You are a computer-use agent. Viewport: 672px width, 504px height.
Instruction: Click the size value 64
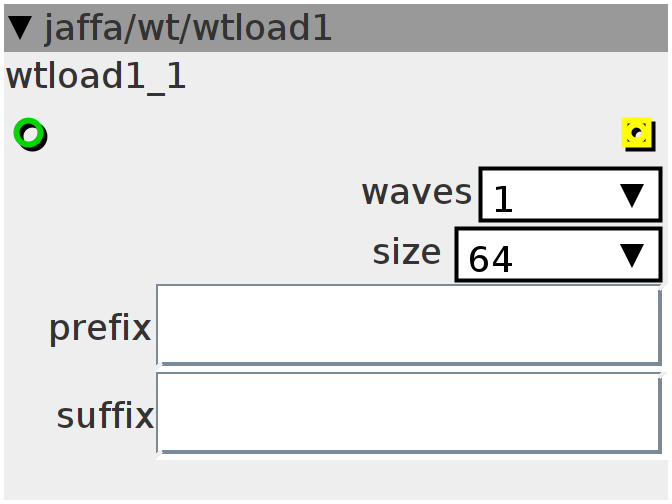point(490,259)
